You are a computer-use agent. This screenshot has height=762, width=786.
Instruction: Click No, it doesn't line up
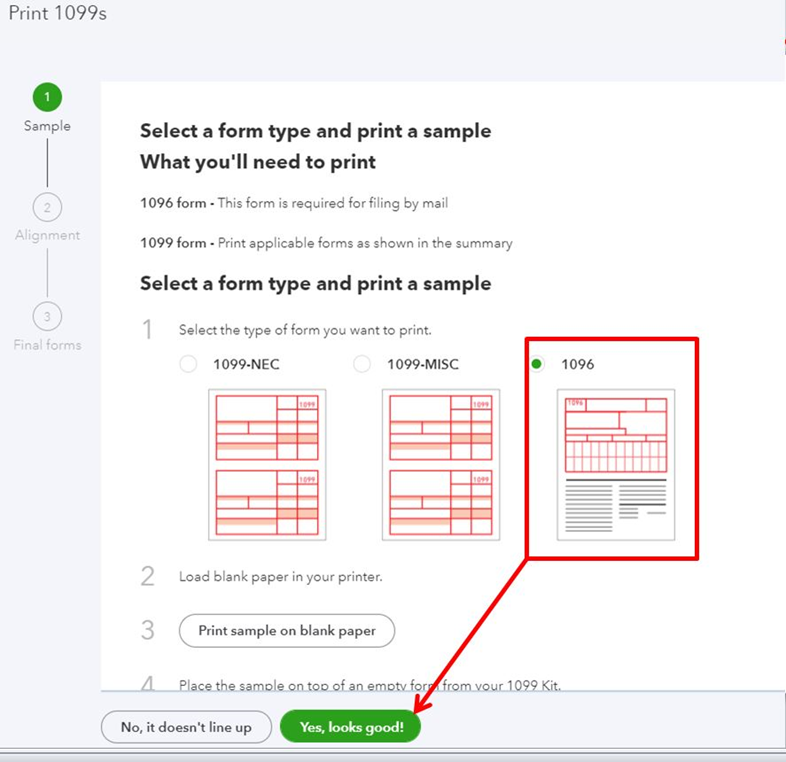tap(186, 727)
